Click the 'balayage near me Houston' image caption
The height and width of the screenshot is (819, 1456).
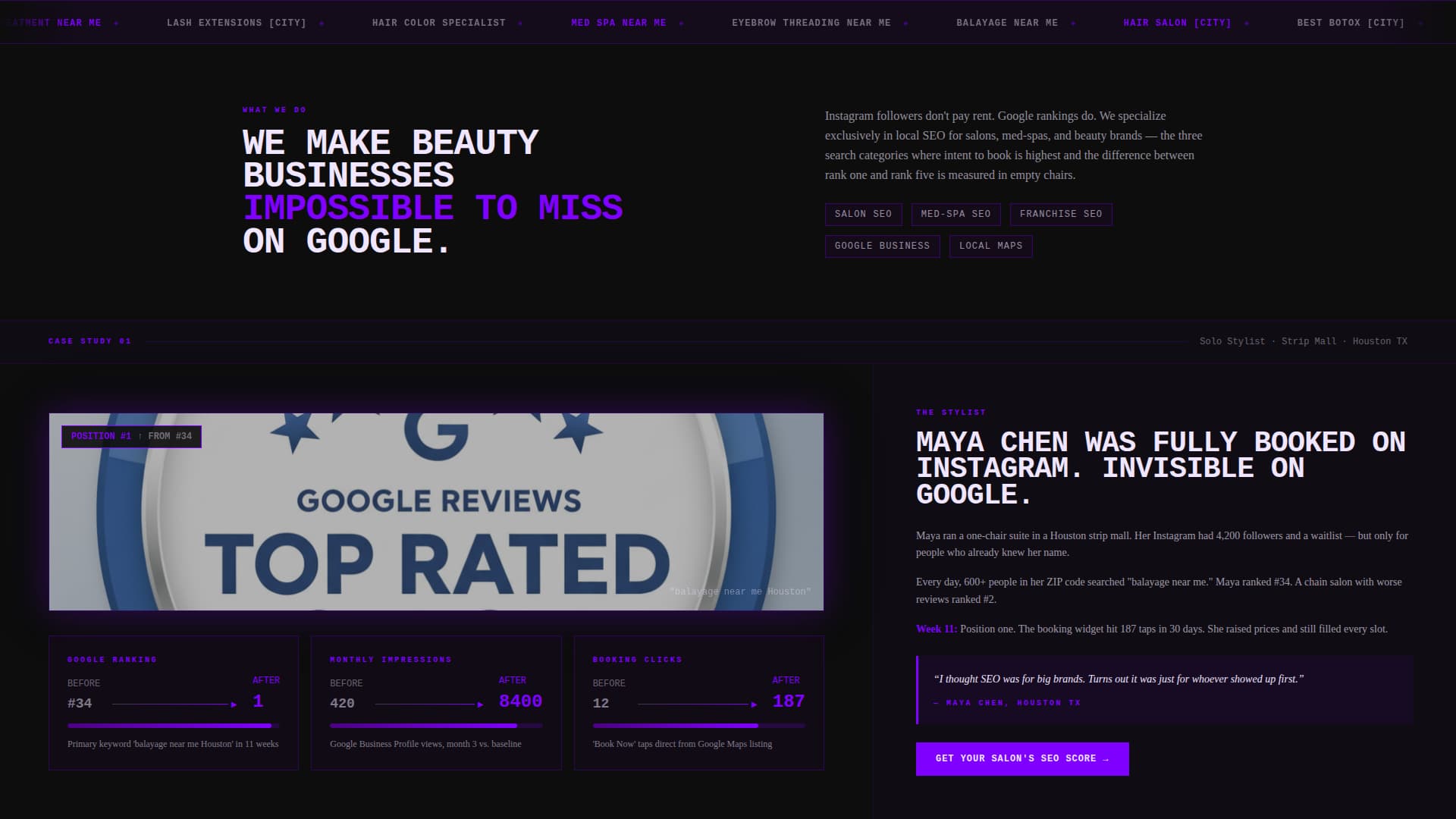740,591
